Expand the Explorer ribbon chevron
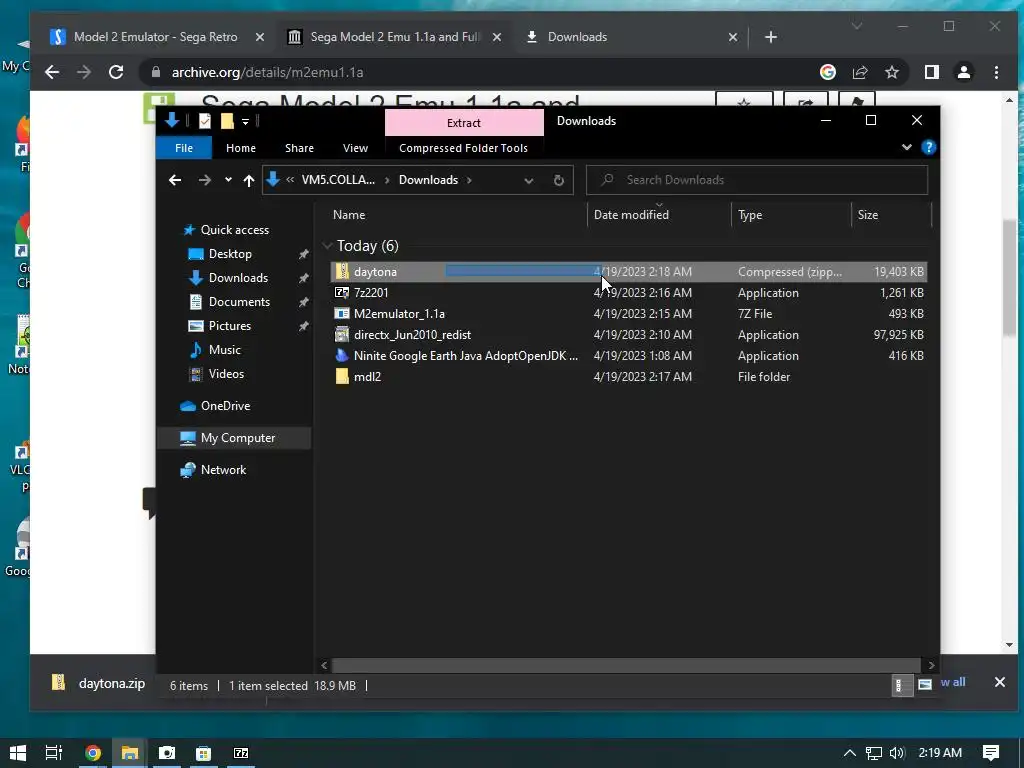1024x768 pixels. [x=906, y=148]
